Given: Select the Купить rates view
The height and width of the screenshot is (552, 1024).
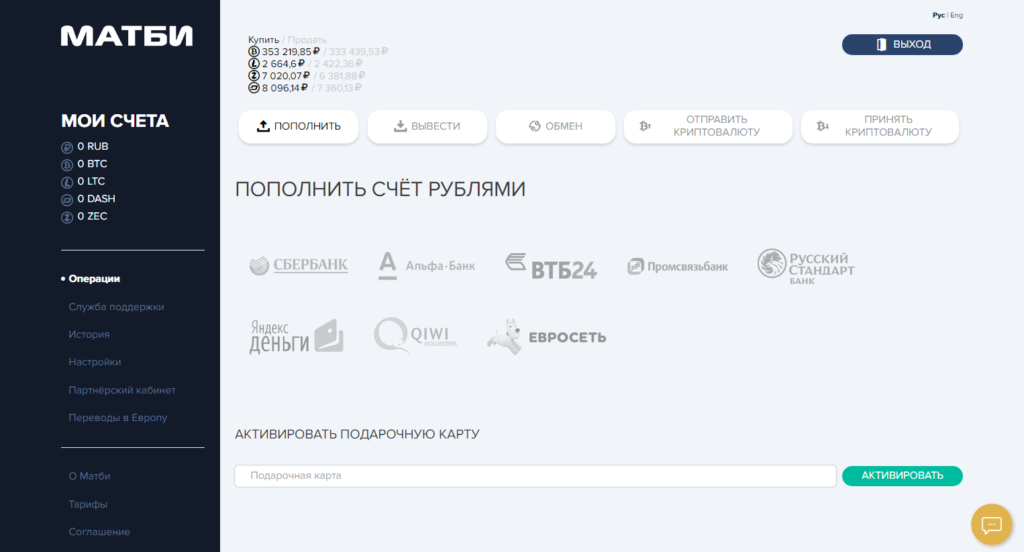Looking at the screenshot, I should tap(263, 40).
